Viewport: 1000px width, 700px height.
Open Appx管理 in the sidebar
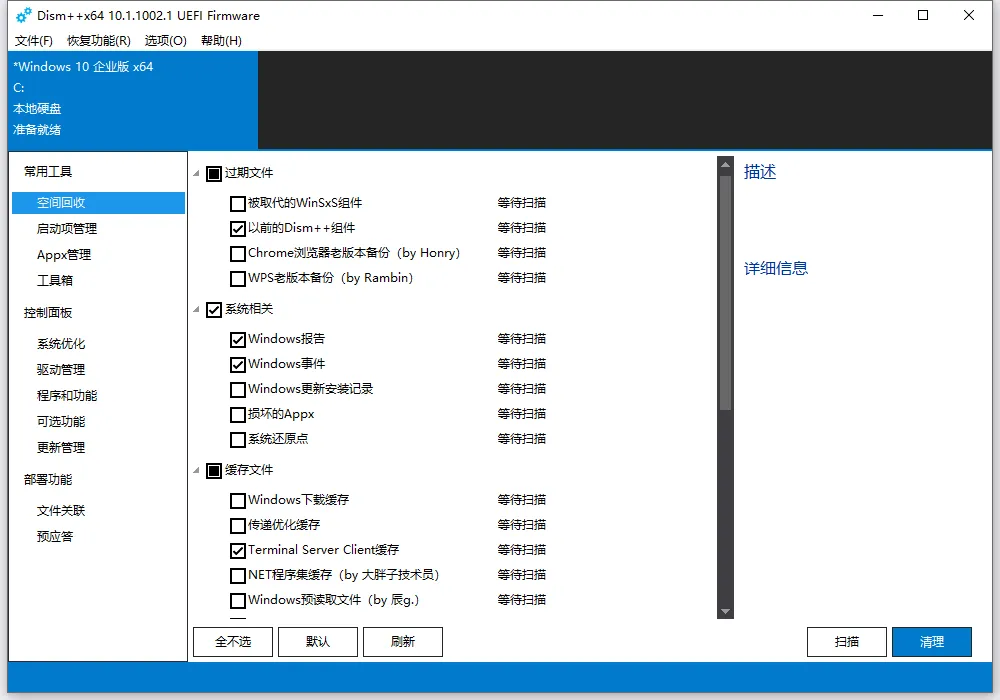(x=64, y=254)
